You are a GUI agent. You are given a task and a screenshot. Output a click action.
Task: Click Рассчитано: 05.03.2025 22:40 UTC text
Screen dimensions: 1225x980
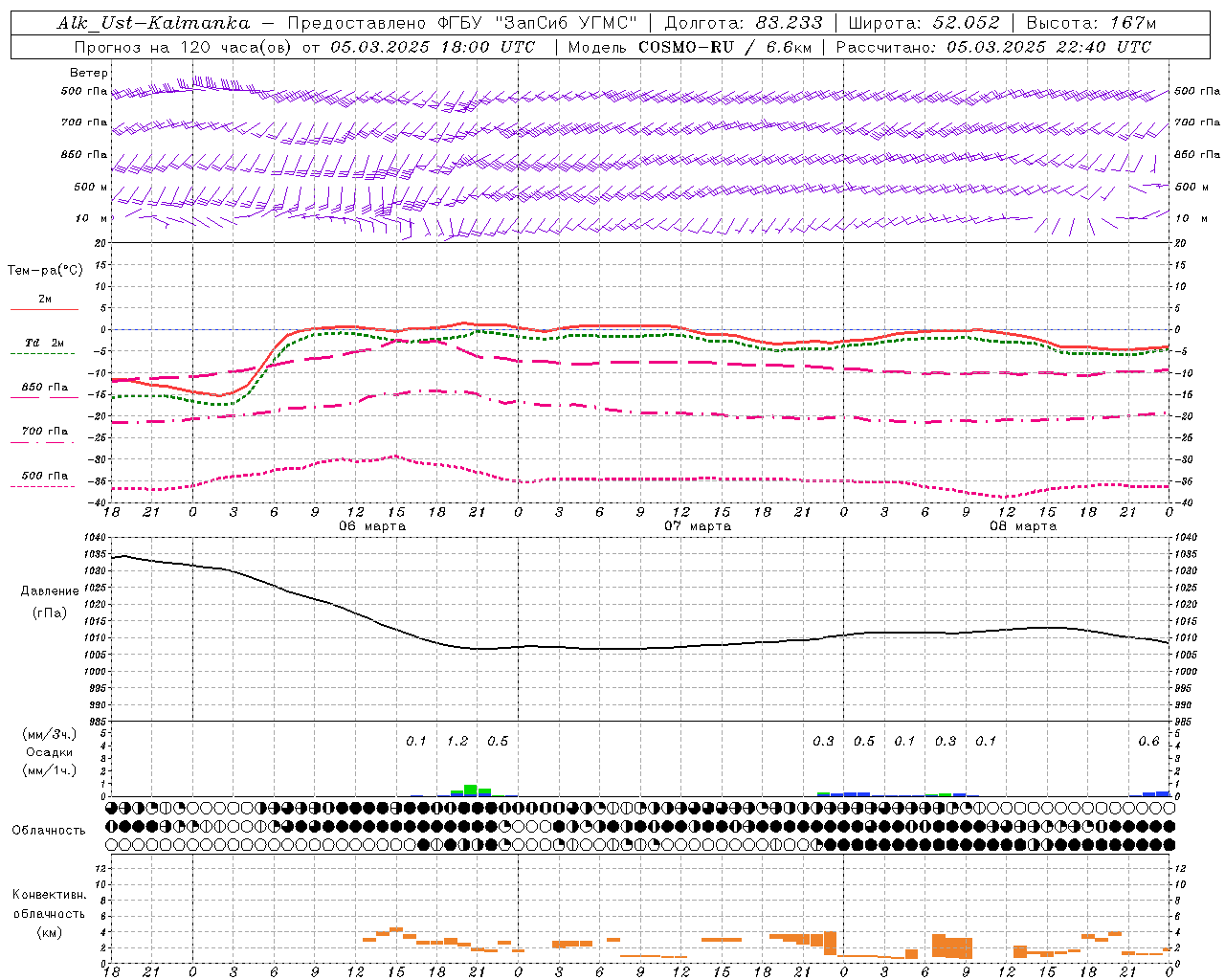click(993, 47)
